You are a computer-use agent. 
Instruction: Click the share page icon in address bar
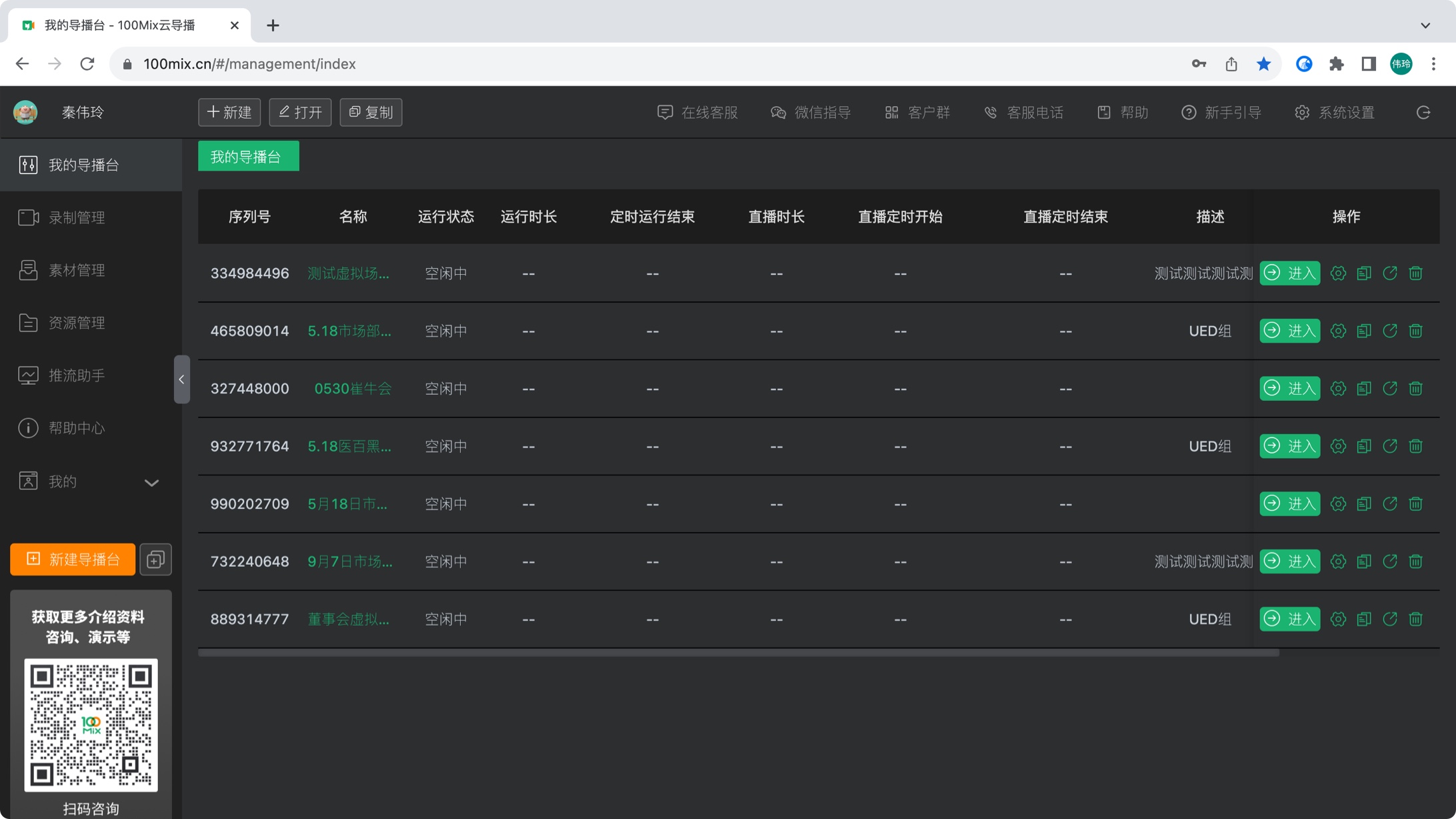pyautogui.click(x=1231, y=64)
